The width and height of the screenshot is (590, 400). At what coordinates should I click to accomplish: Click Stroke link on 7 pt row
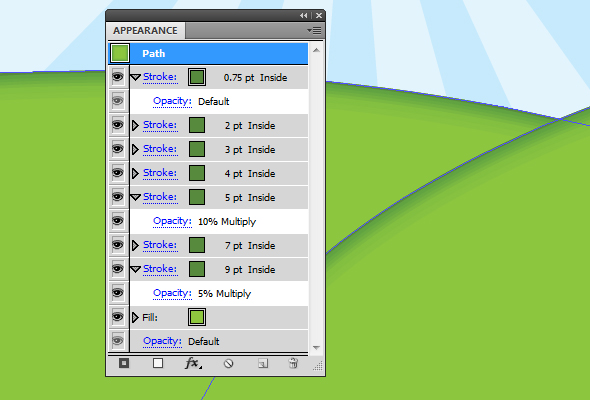pyautogui.click(x=160, y=245)
